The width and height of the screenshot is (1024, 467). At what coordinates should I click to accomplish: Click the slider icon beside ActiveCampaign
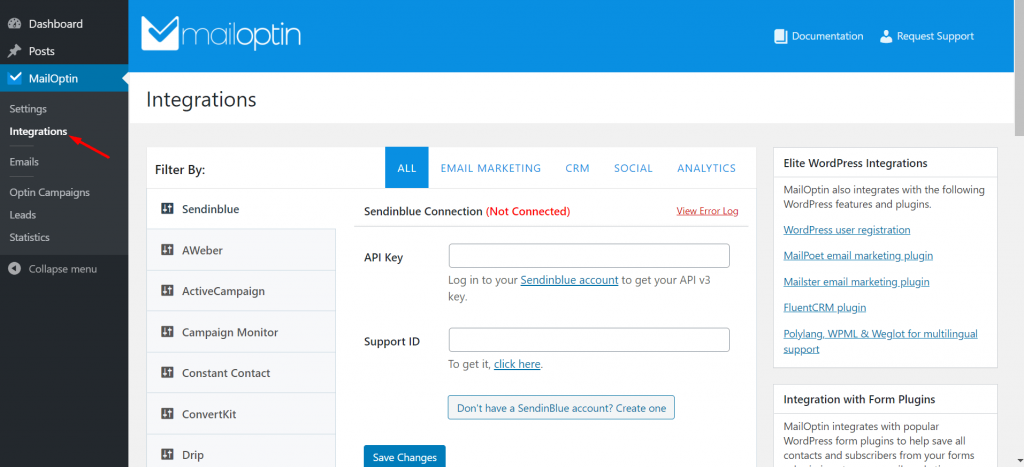(x=167, y=291)
